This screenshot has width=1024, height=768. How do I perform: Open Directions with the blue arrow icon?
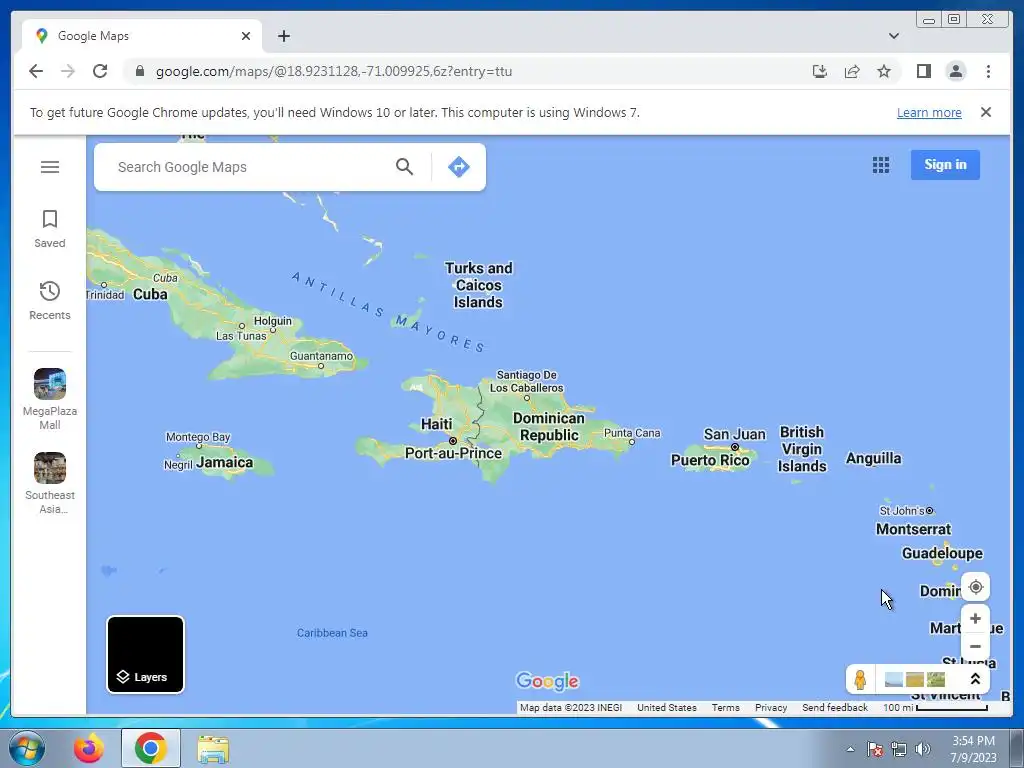point(458,167)
